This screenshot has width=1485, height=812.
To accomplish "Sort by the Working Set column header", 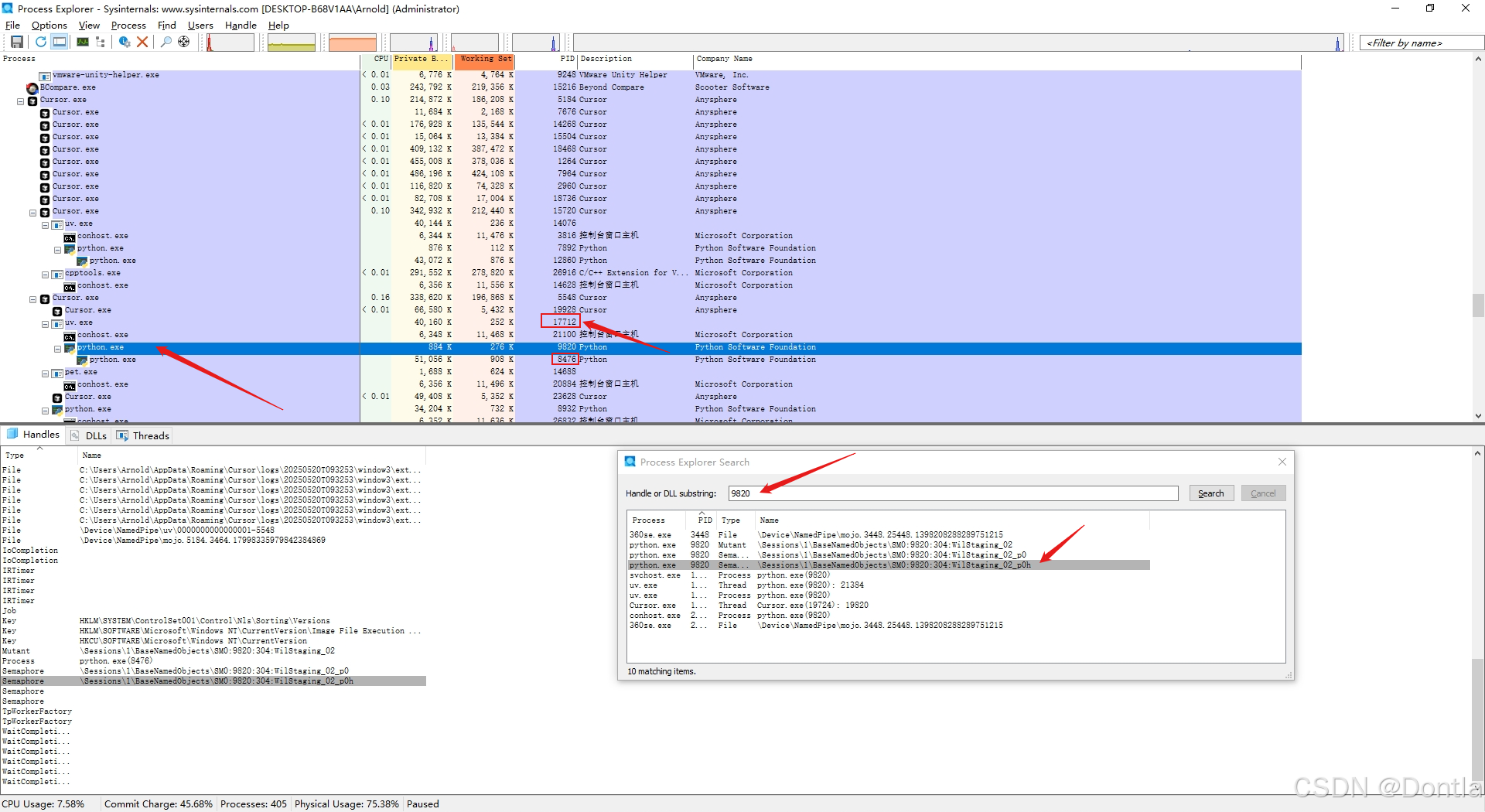I will pos(484,59).
